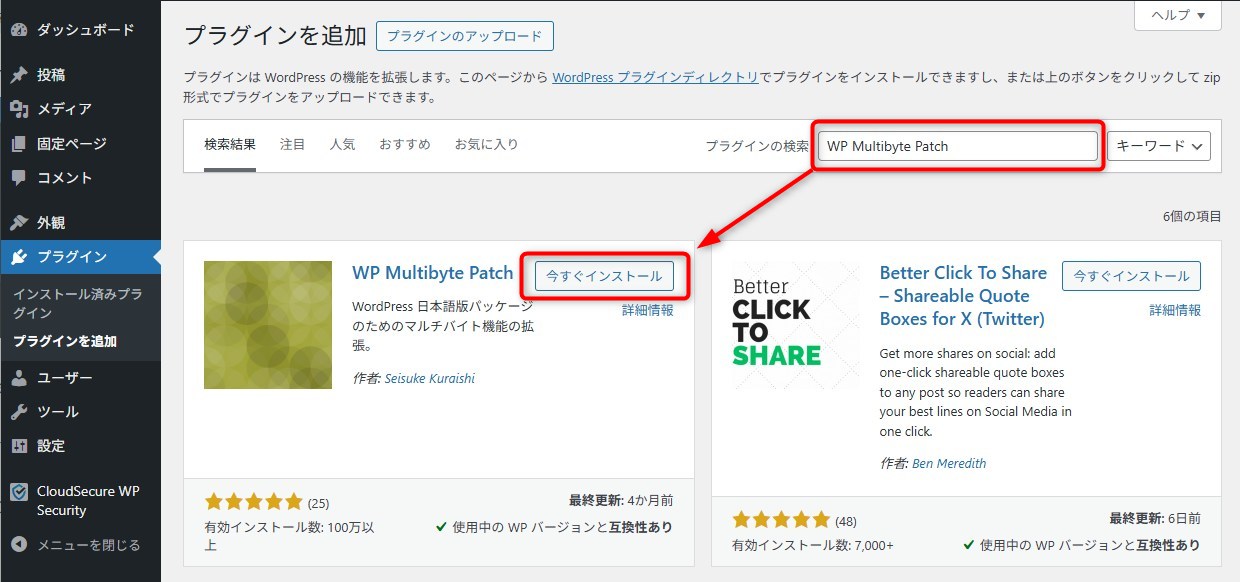This screenshot has height=582, width=1240.
Task: Open the WordPress プラグインディレクトリ link
Action: (655, 77)
